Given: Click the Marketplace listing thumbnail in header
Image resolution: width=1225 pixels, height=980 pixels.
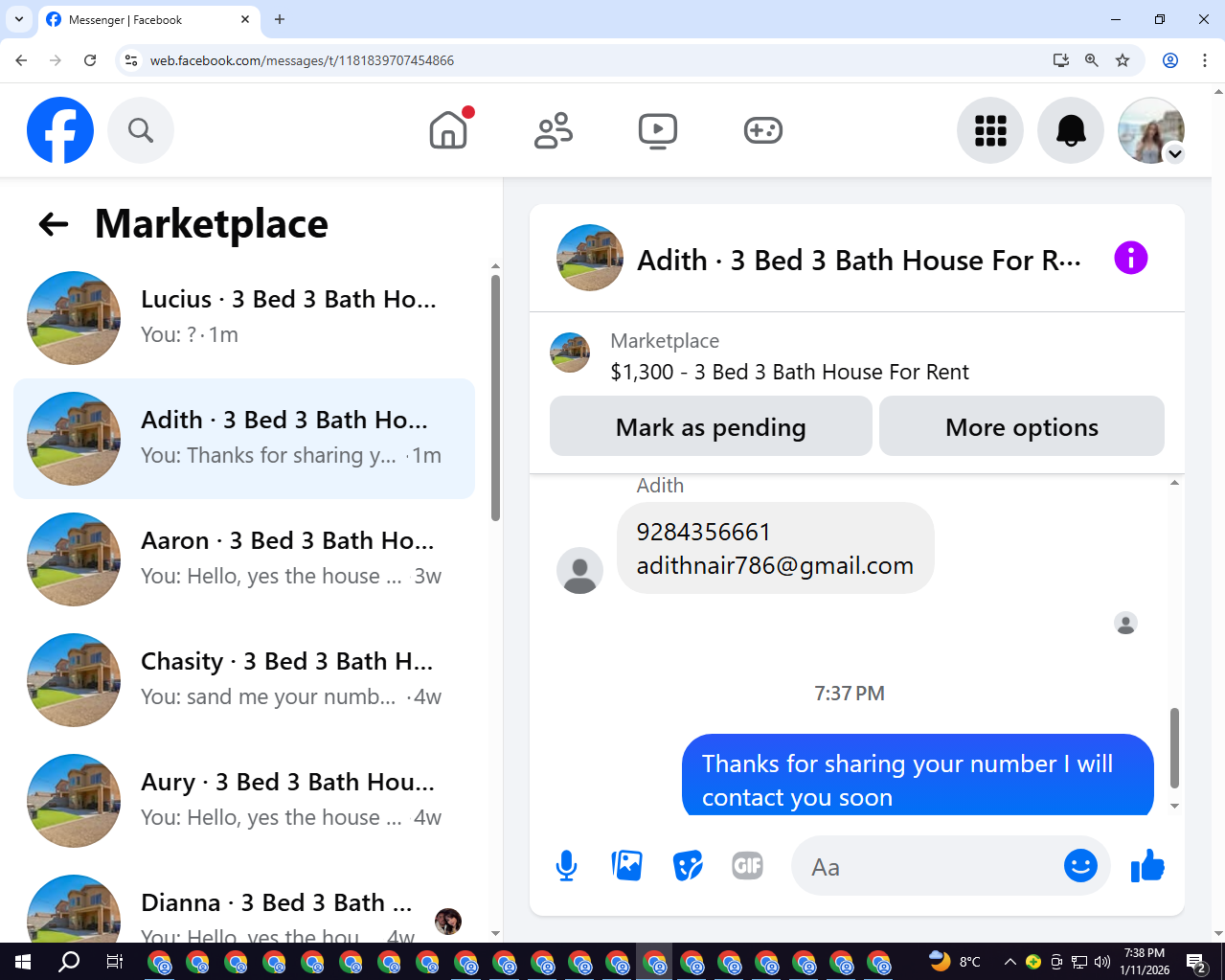Looking at the screenshot, I should coord(570,353).
